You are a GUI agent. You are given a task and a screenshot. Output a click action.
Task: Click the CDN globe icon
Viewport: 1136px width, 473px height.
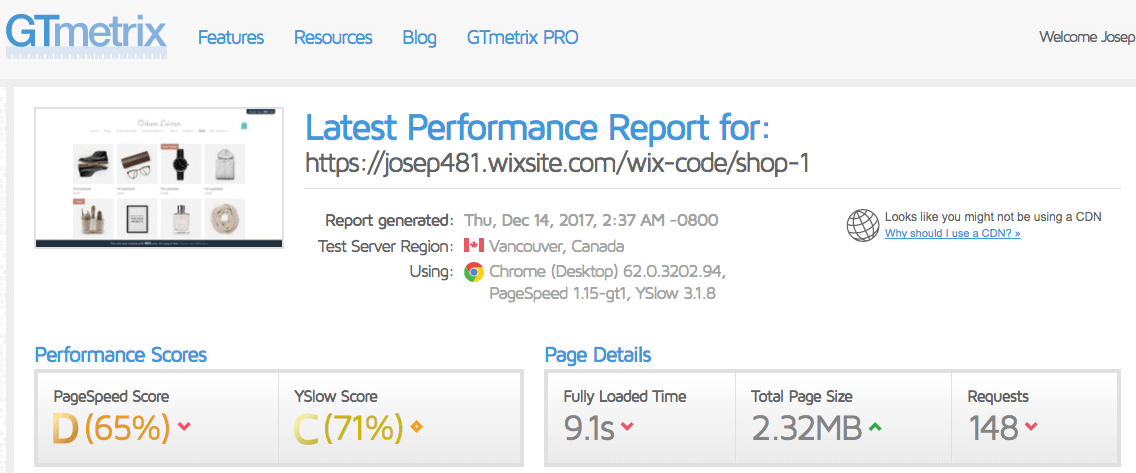click(863, 225)
